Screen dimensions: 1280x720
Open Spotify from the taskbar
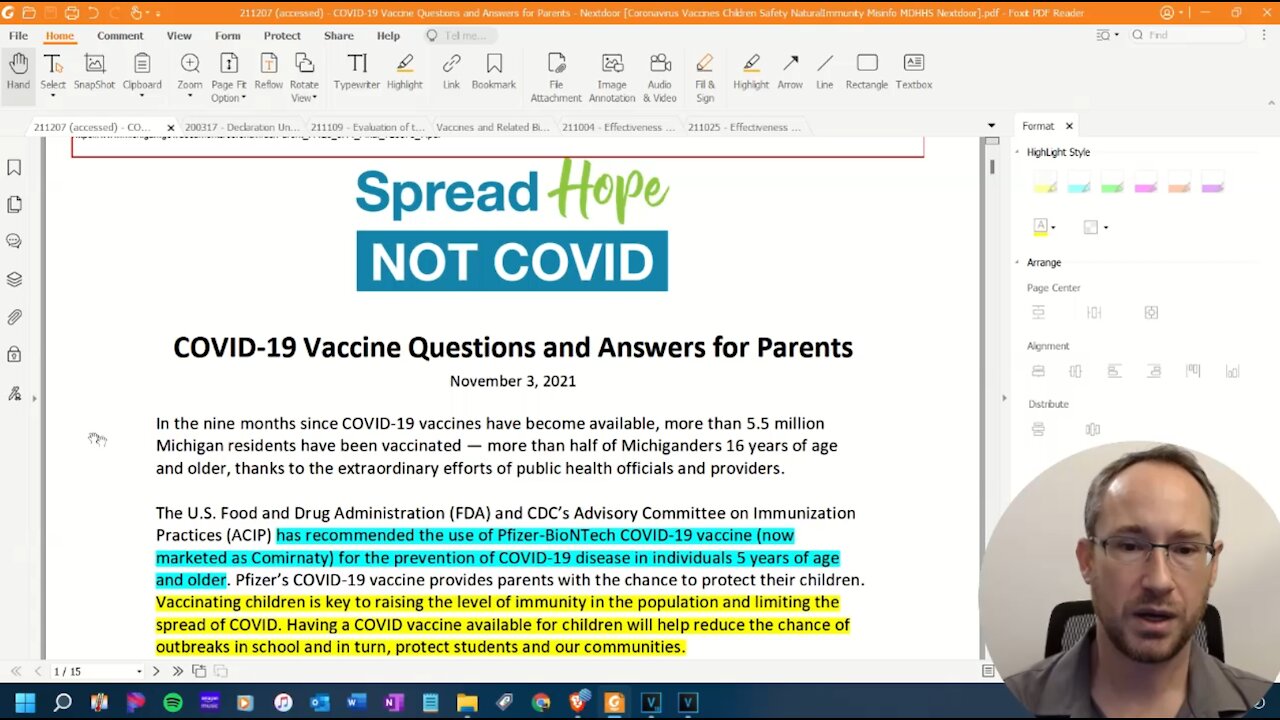[x=172, y=702]
